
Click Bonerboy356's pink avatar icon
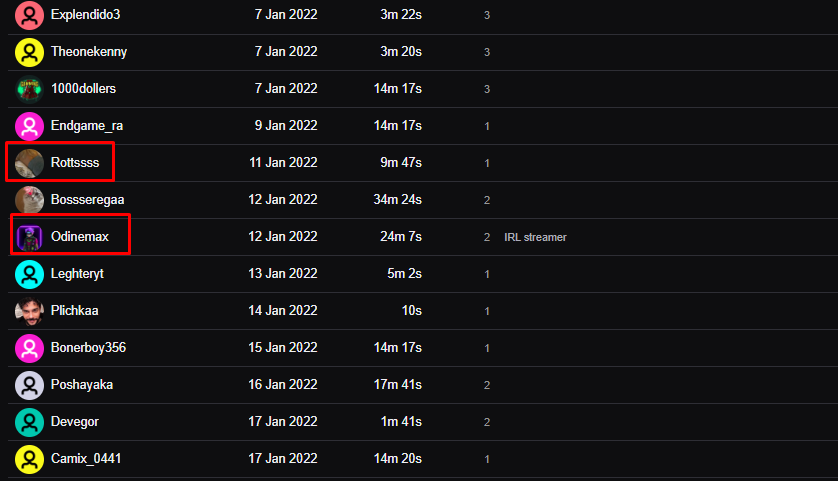pos(29,348)
